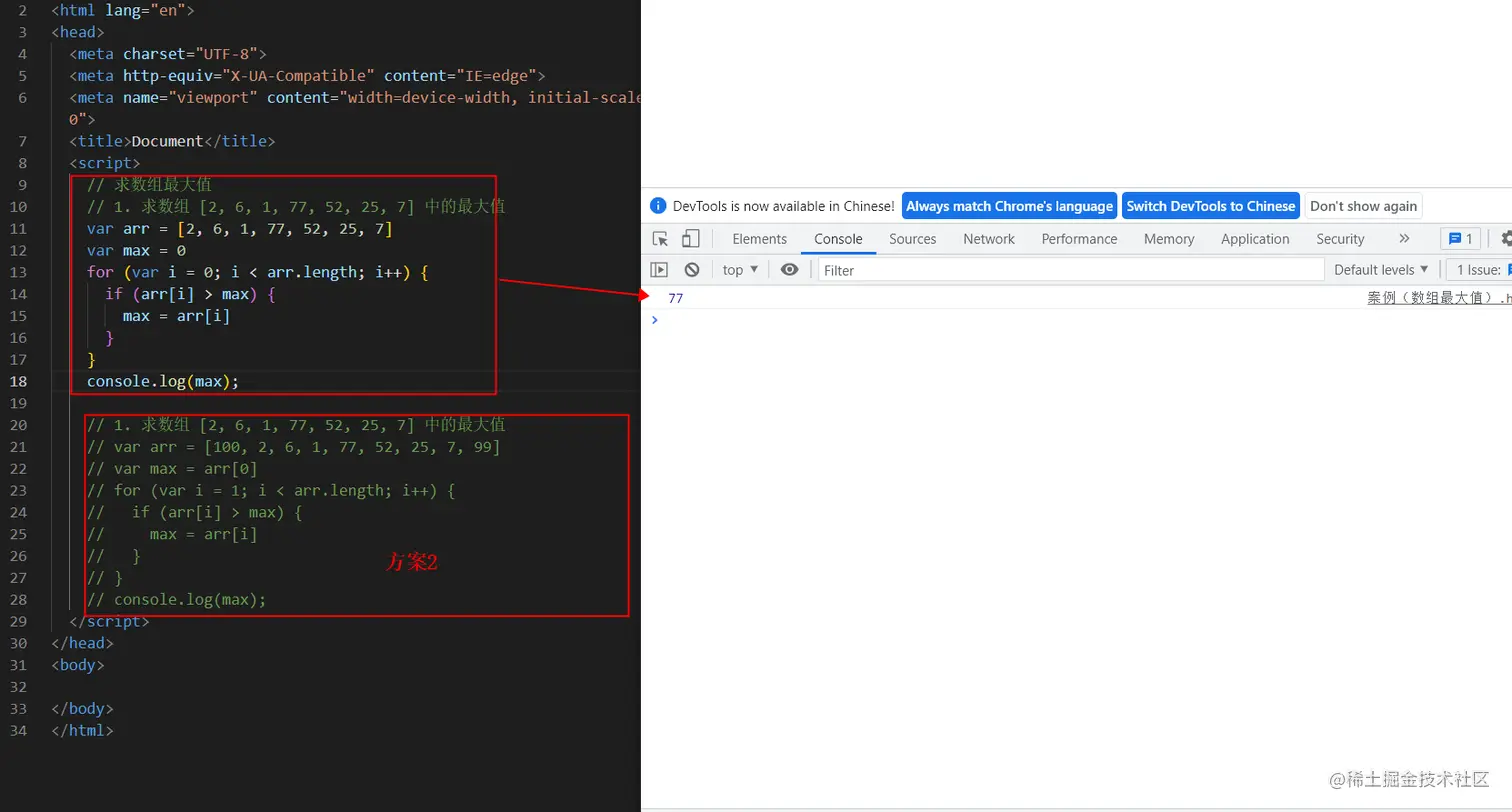Click the opening <head> tag line
Image resolution: width=1512 pixels, height=812 pixels.
click(78, 32)
